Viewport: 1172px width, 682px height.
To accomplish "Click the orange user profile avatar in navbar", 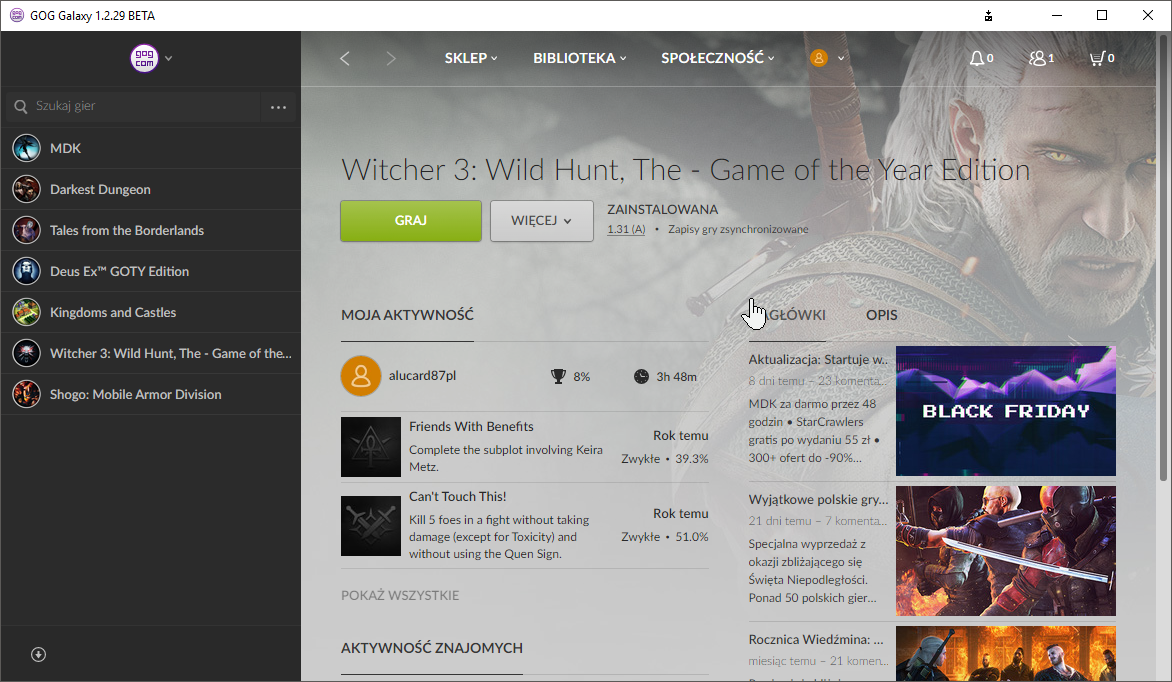I will coord(819,58).
